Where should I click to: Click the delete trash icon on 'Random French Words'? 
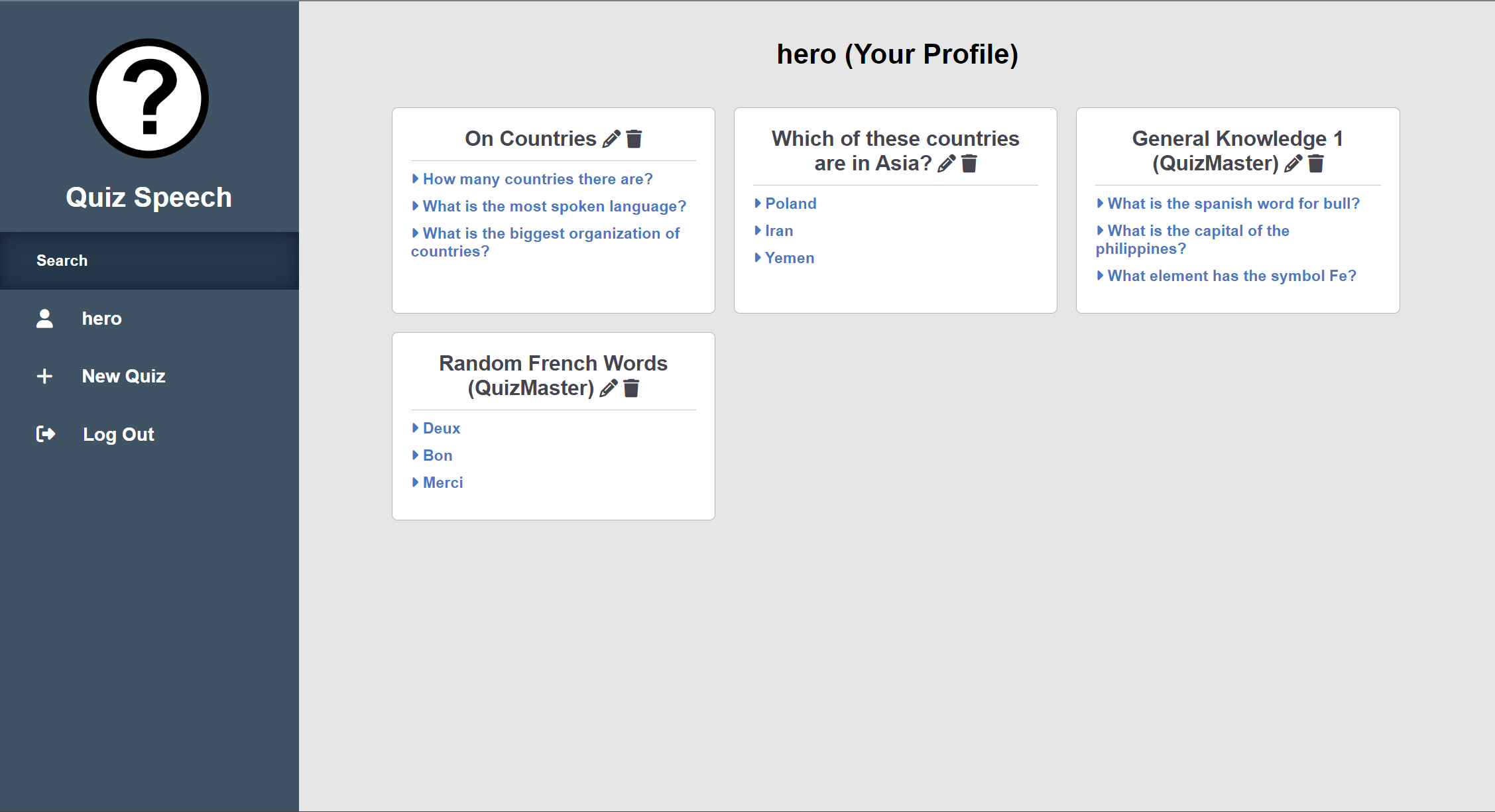[631, 388]
